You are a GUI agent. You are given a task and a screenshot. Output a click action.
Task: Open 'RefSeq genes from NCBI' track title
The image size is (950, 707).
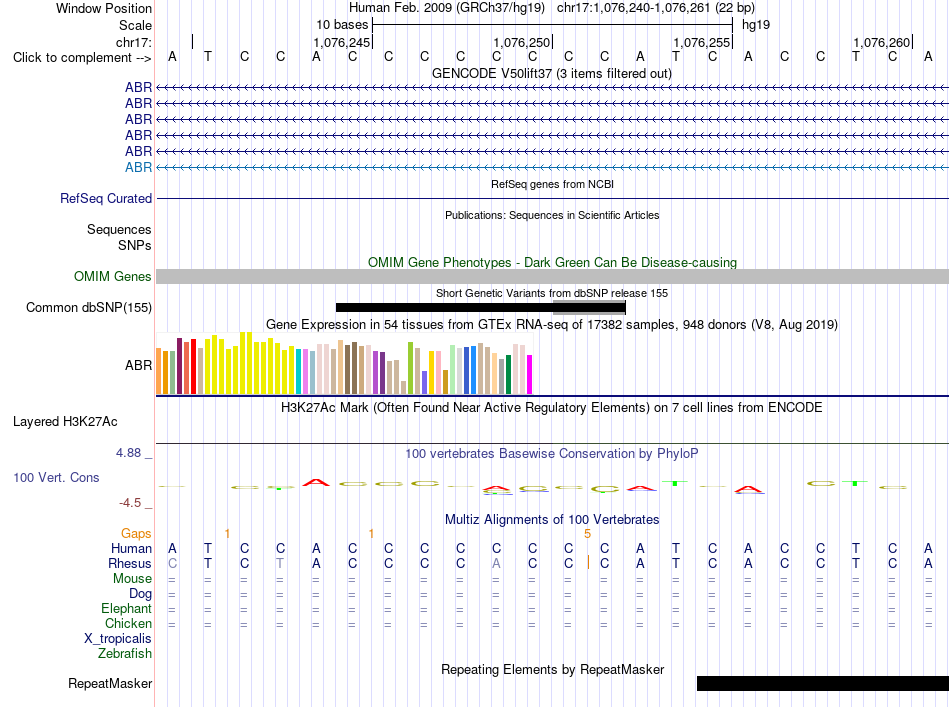(x=552, y=184)
